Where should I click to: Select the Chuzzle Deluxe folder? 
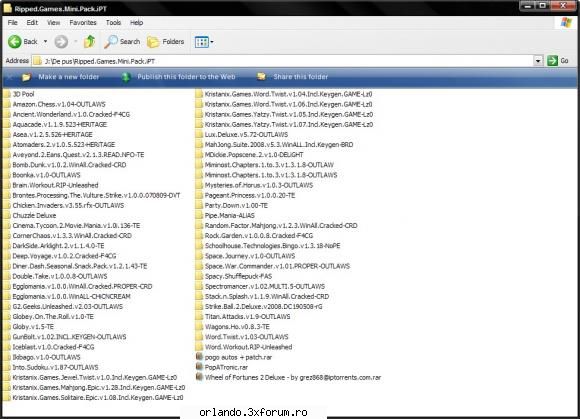pos(30,216)
